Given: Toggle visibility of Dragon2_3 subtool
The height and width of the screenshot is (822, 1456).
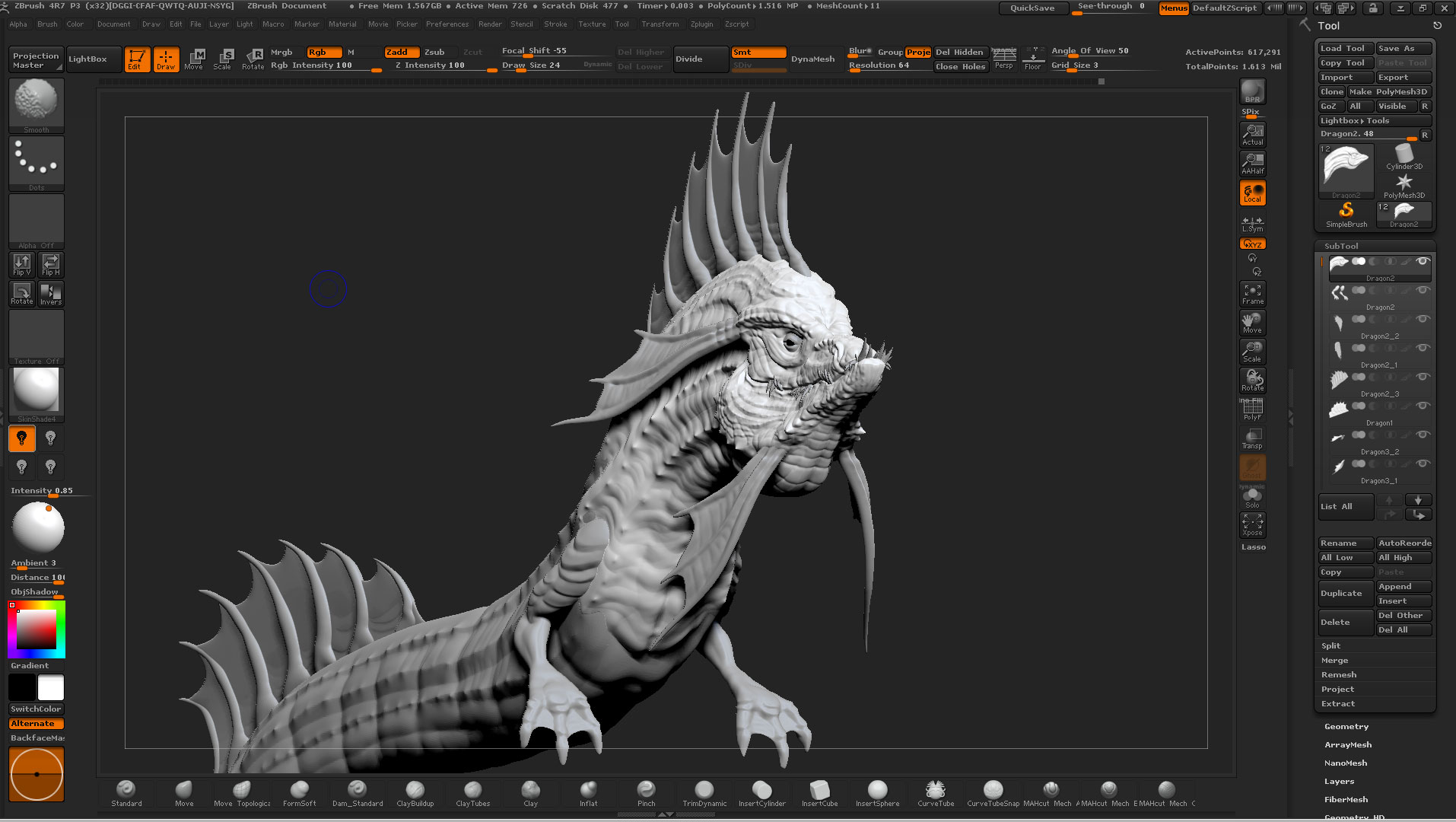Looking at the screenshot, I should [x=1423, y=377].
